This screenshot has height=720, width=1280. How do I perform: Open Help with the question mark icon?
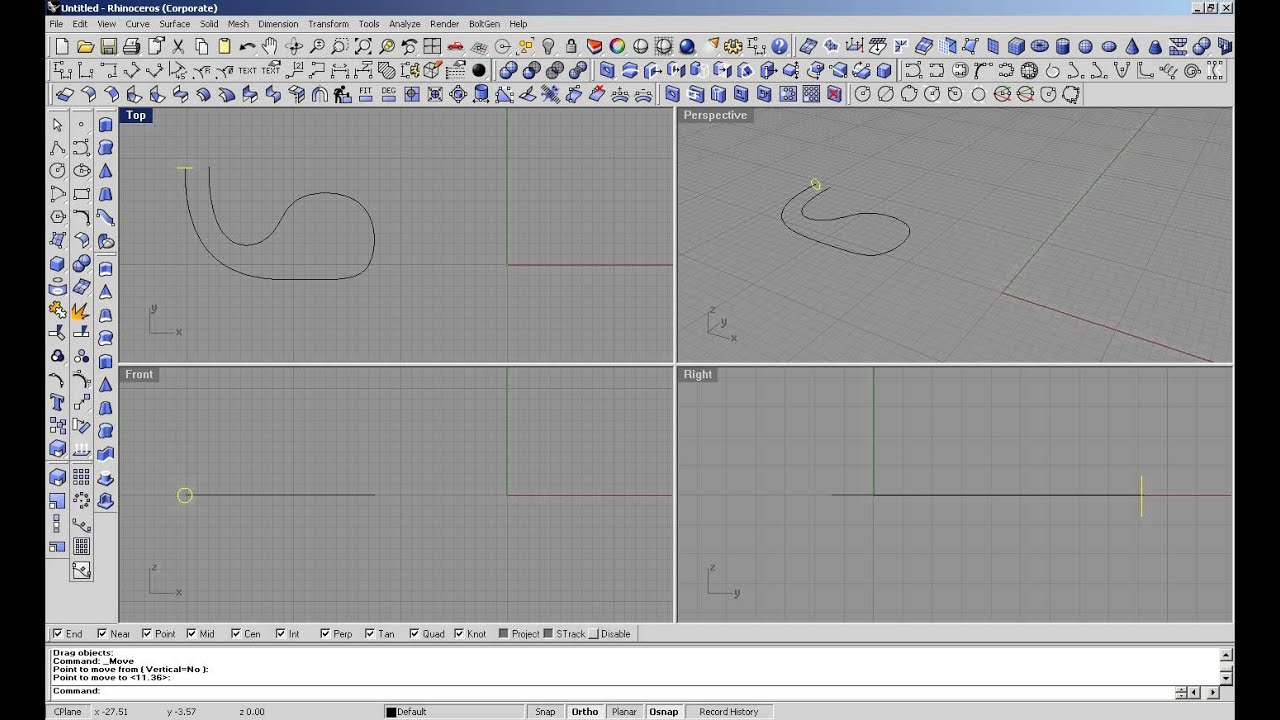point(779,46)
